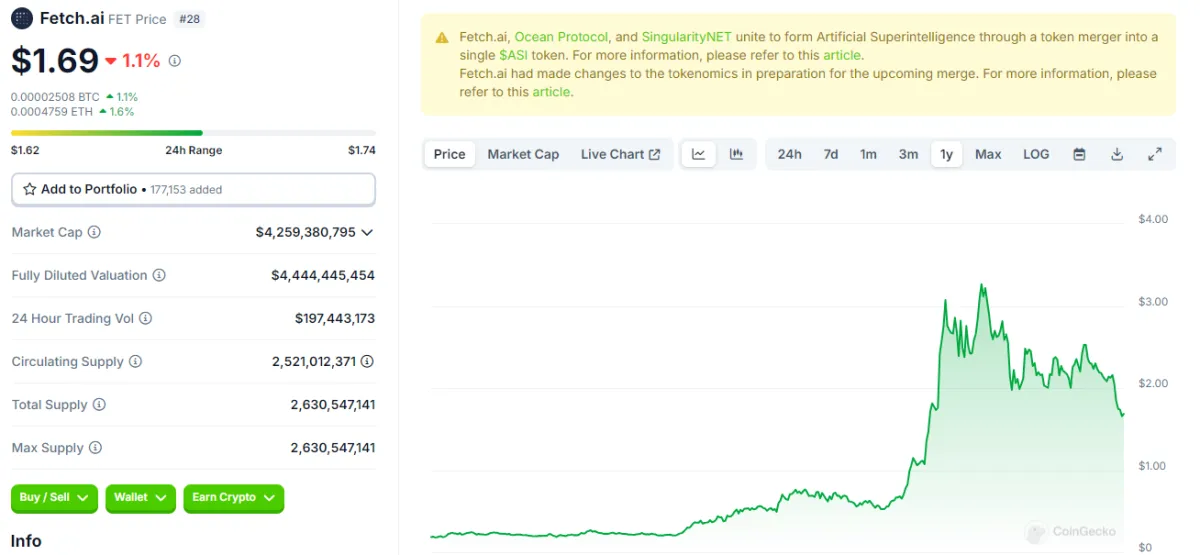The image size is (1200, 555).
Task: Click the 24h Range progress bar
Action: (193, 132)
